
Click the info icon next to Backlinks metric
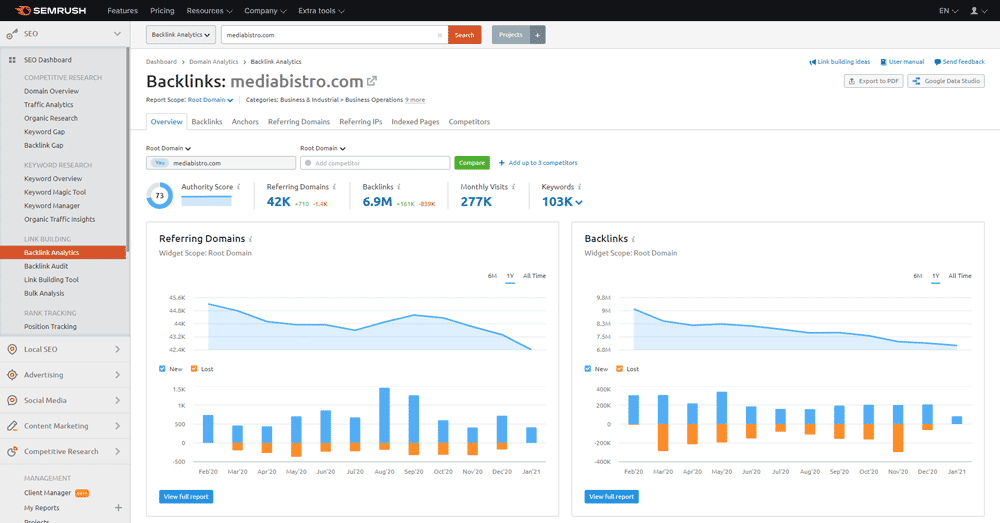pyautogui.click(x=399, y=187)
